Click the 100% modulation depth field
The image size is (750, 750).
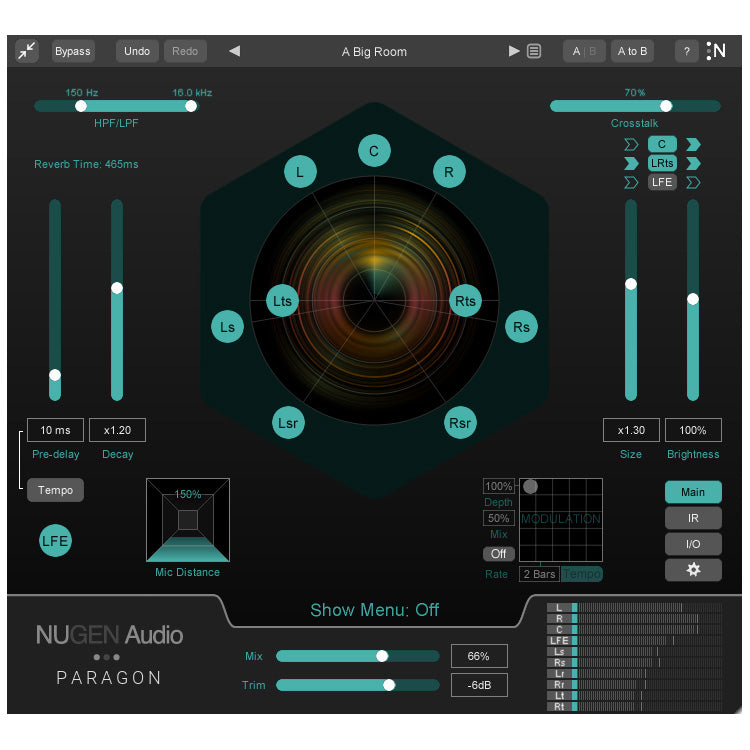[498, 486]
